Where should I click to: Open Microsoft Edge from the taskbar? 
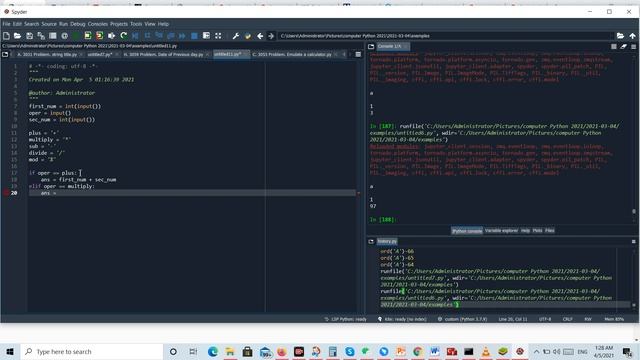click(x=213, y=351)
